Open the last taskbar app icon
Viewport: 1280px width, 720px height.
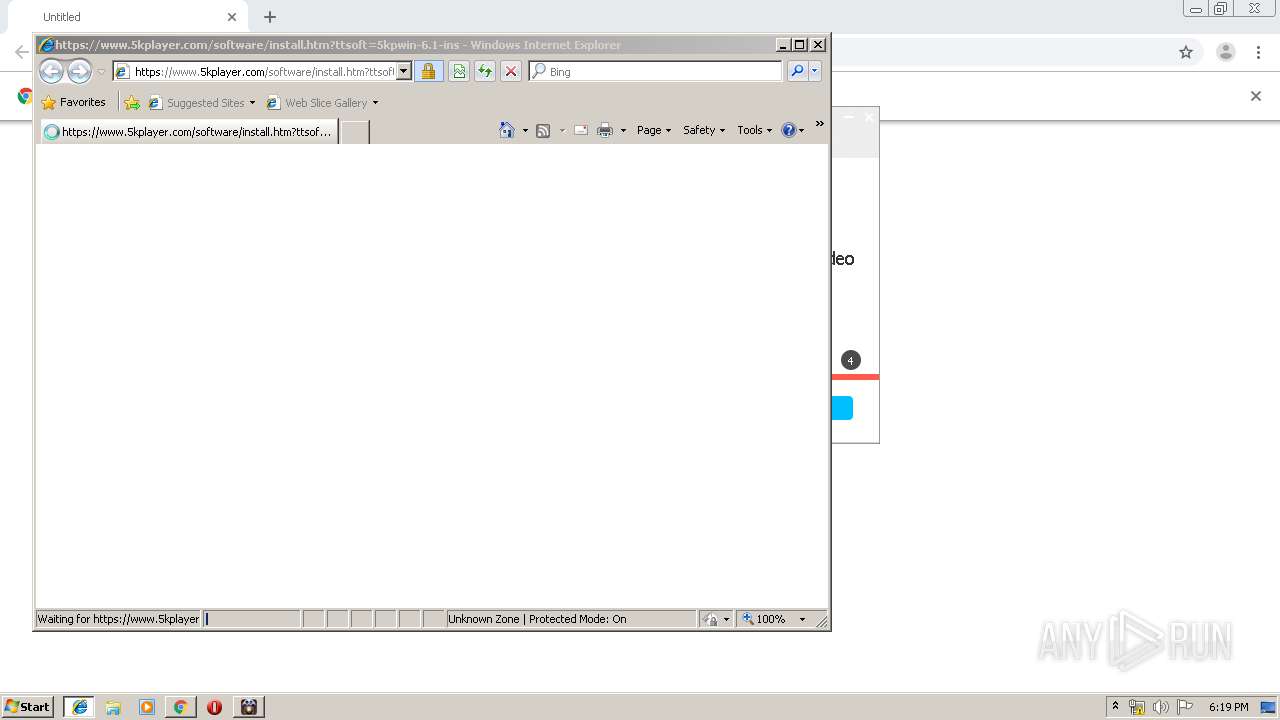[249, 707]
